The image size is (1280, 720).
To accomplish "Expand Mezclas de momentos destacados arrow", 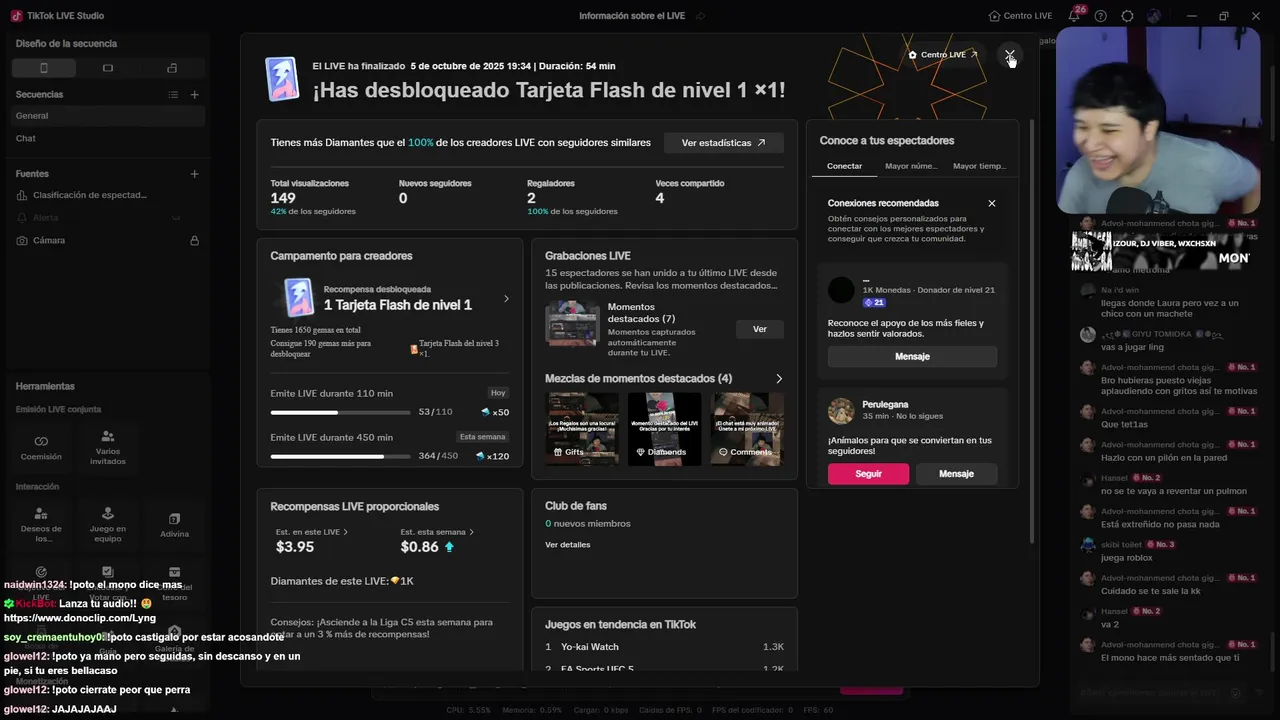I will pyautogui.click(x=779, y=379).
